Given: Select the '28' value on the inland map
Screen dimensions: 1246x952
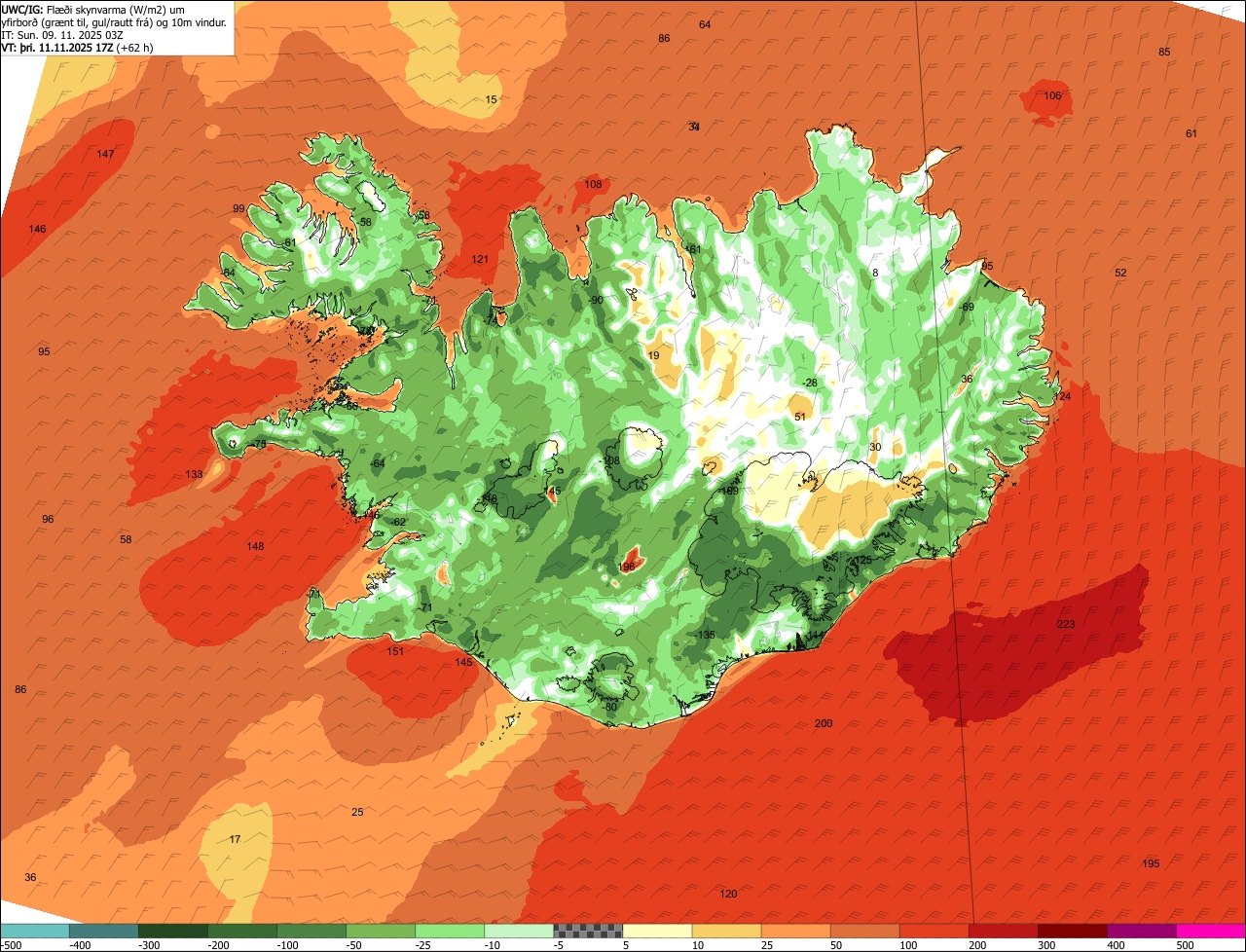Looking at the screenshot, I should tap(811, 383).
